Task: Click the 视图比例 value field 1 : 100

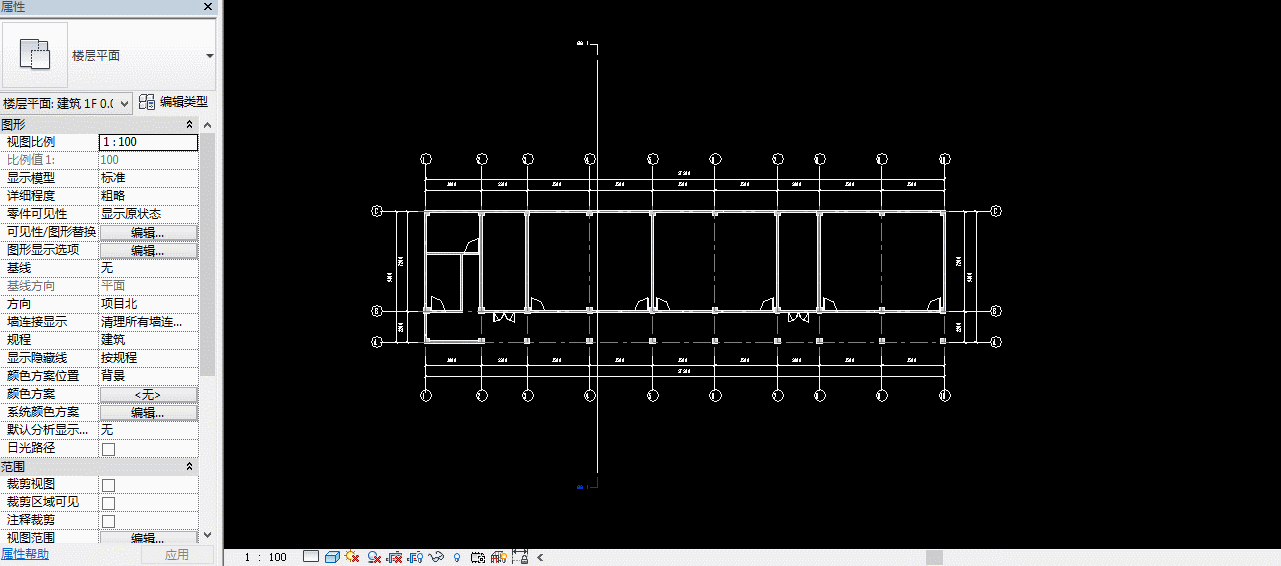Action: [x=148, y=142]
